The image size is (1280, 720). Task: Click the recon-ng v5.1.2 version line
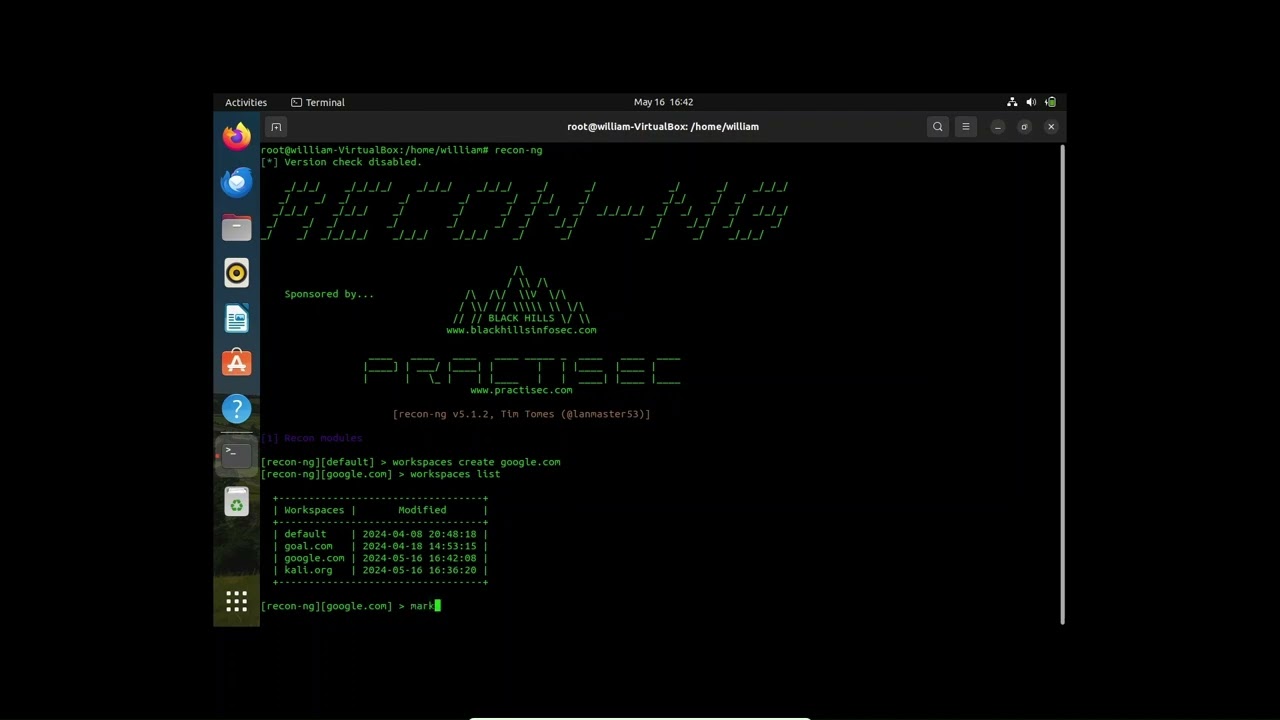pos(521,414)
